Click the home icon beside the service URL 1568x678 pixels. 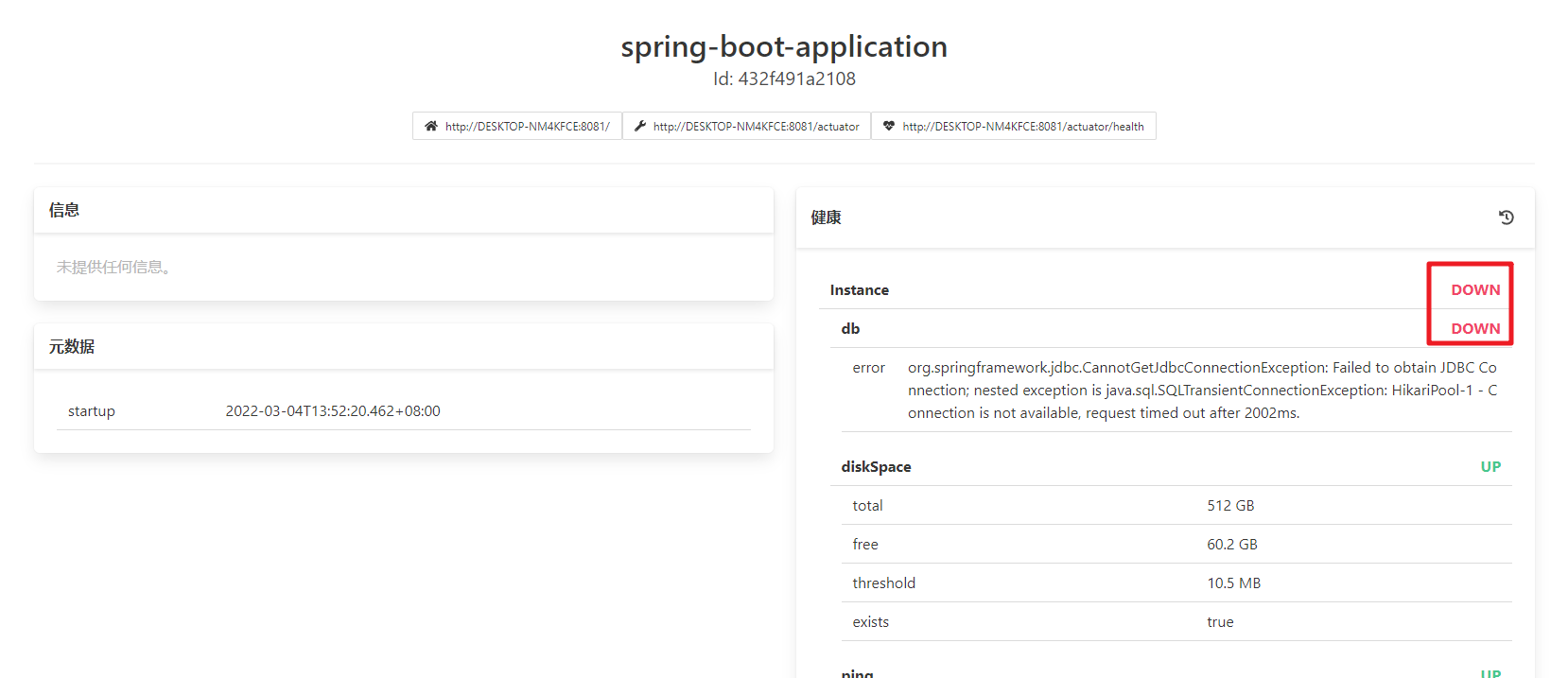click(x=431, y=126)
